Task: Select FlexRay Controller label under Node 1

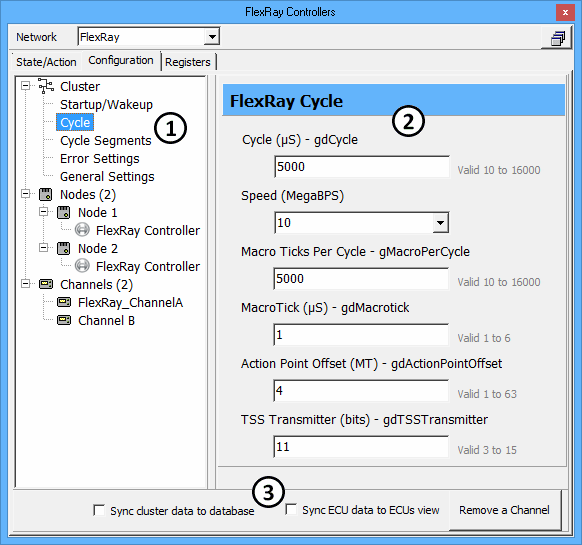Action: [x=148, y=231]
